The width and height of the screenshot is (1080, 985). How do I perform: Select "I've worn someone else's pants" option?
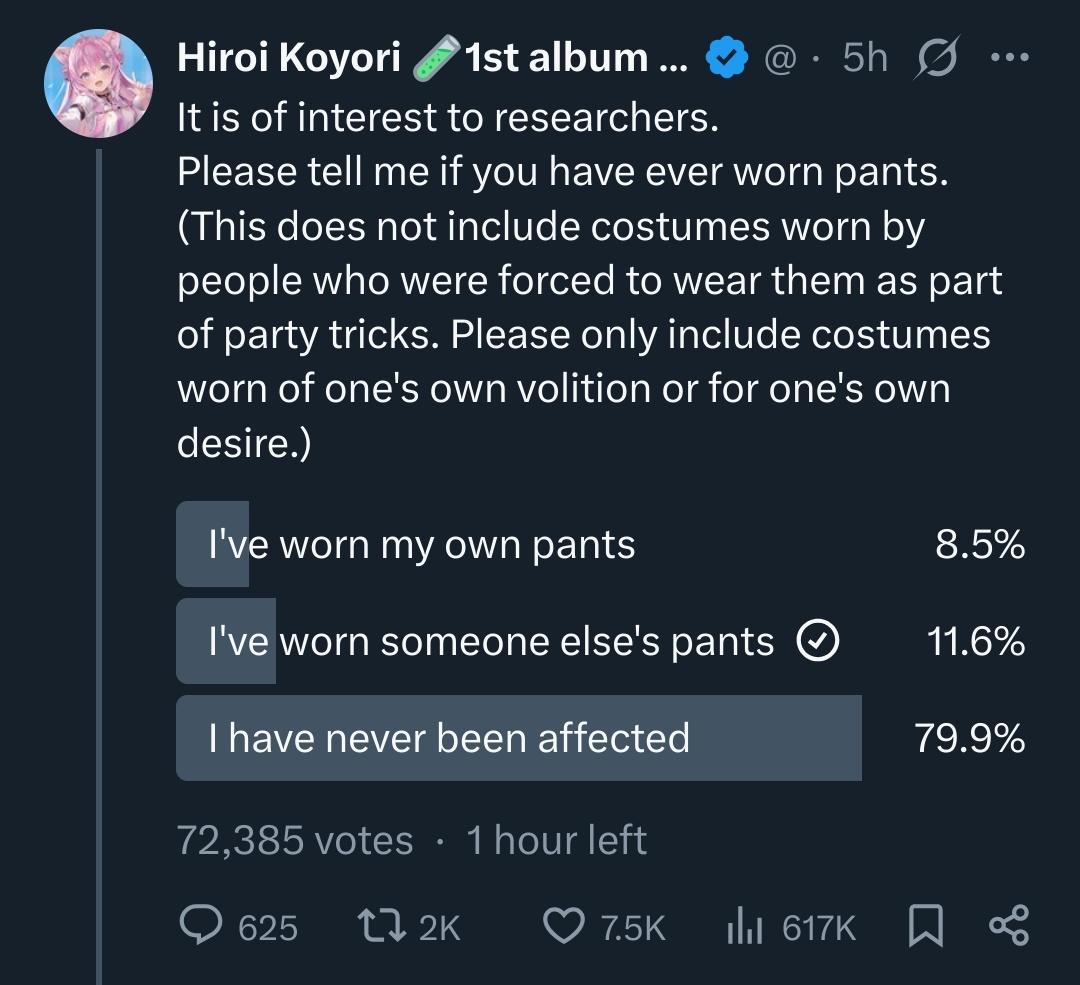click(490, 642)
